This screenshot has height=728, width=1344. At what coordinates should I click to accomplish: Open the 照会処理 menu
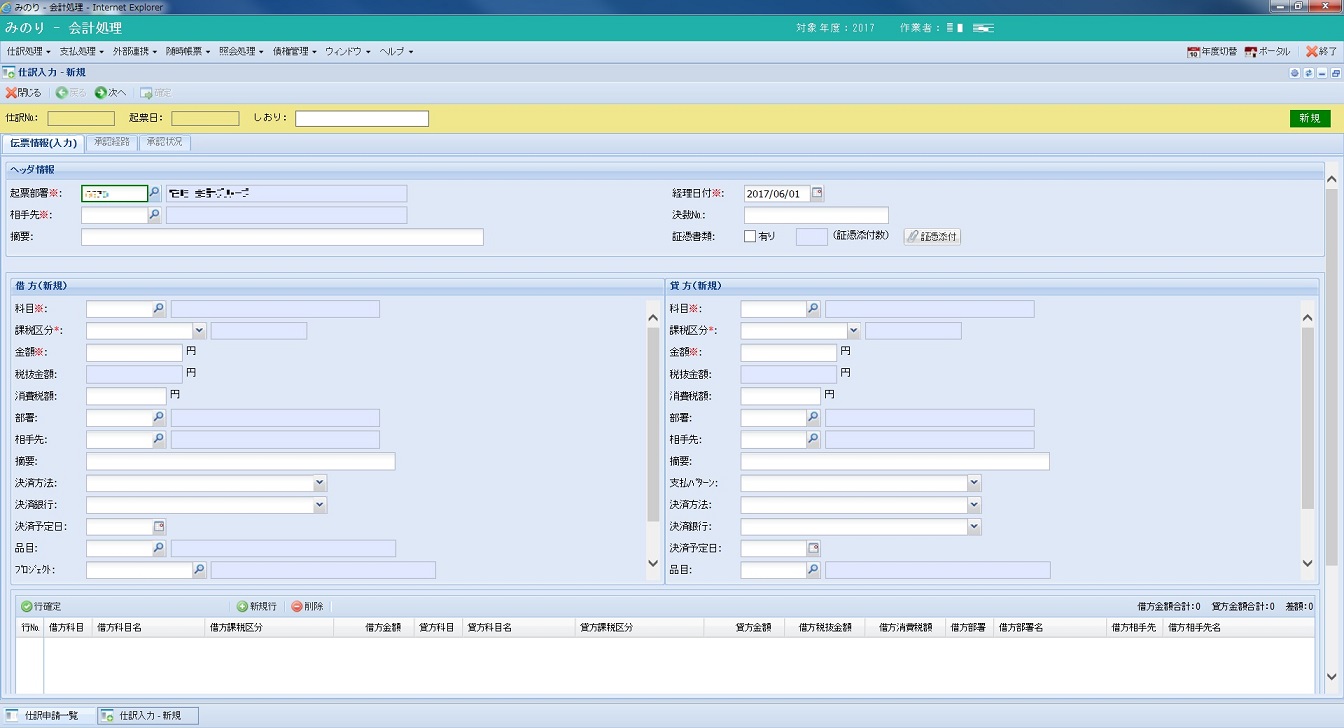coord(241,51)
